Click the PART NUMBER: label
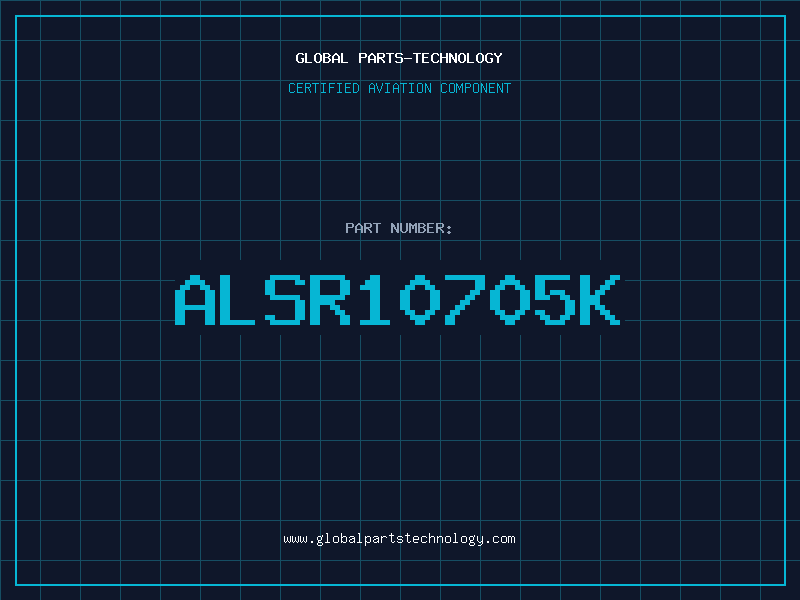 399,228
